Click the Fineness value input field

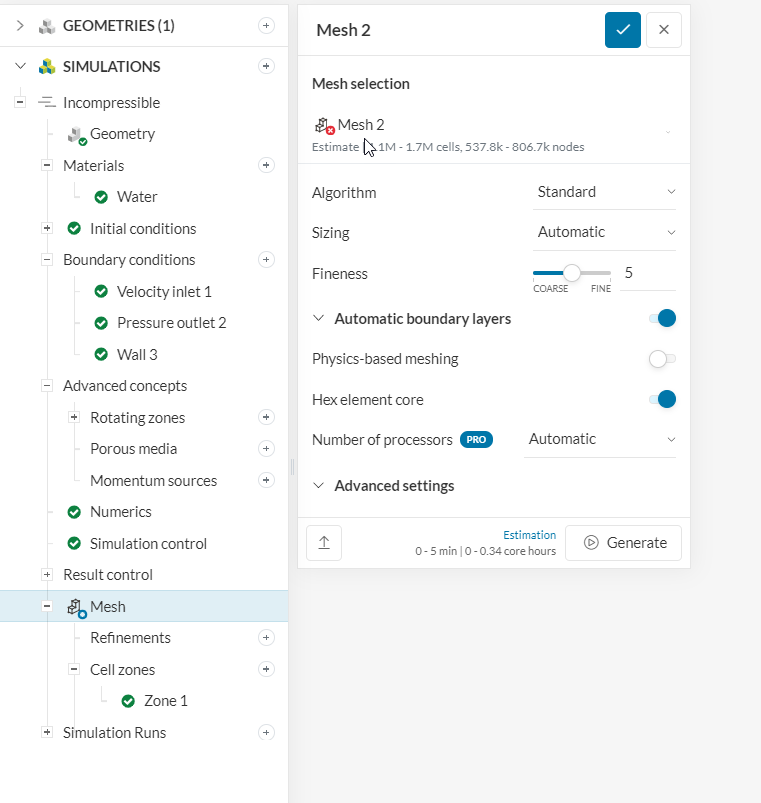pos(647,273)
